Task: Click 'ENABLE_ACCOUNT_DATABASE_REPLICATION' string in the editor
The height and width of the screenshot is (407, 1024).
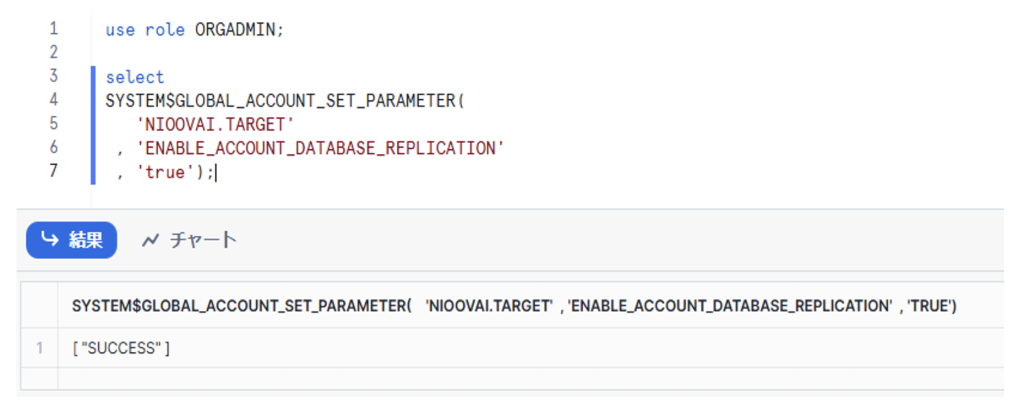Action: [320, 149]
